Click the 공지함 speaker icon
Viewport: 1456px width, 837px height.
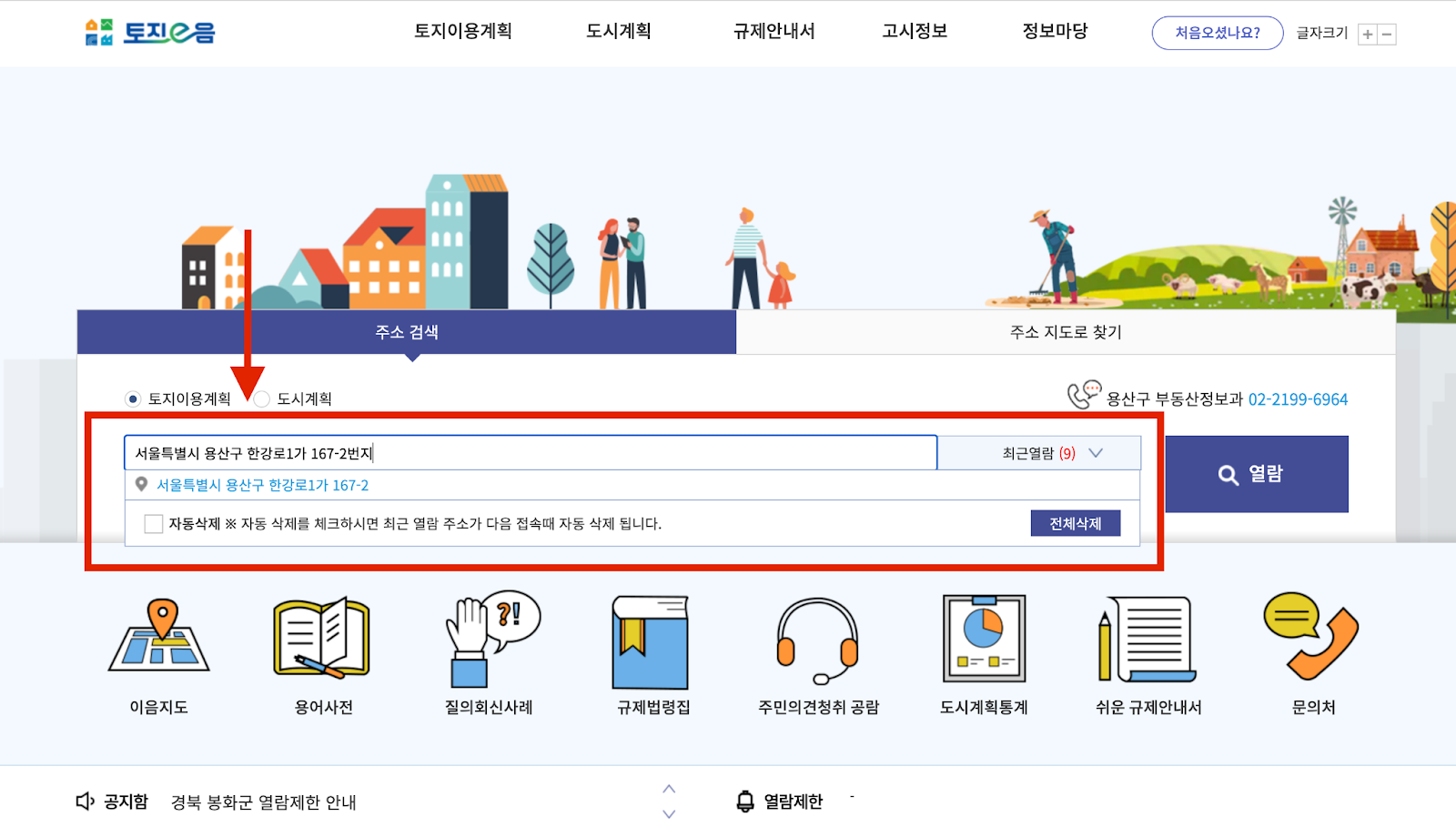point(86,802)
